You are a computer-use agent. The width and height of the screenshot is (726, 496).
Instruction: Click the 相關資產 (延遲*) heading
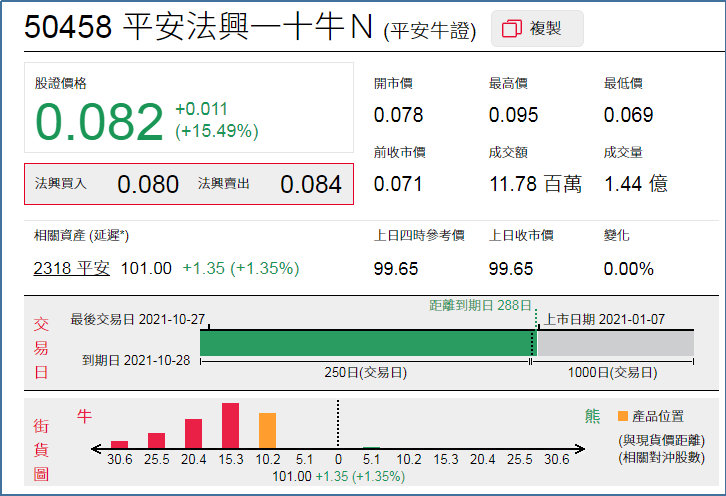pos(81,236)
